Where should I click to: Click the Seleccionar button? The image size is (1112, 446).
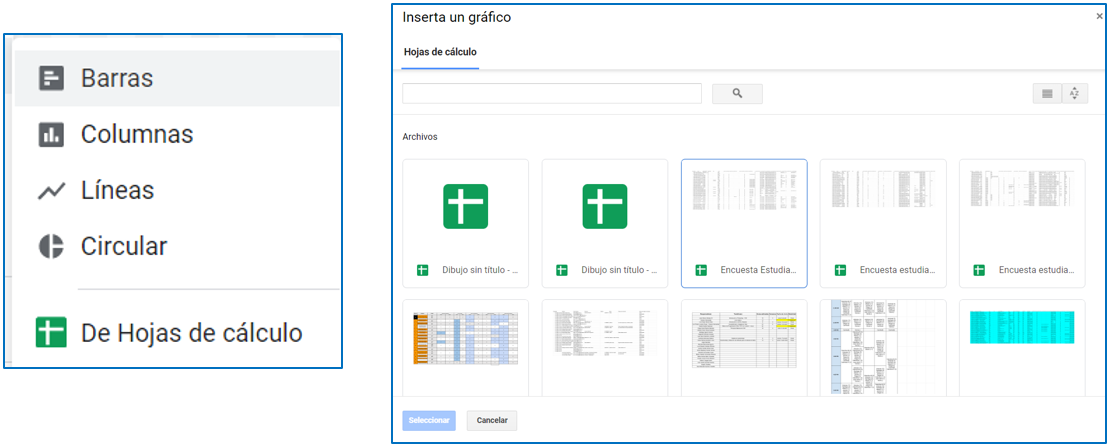pyautogui.click(x=429, y=421)
